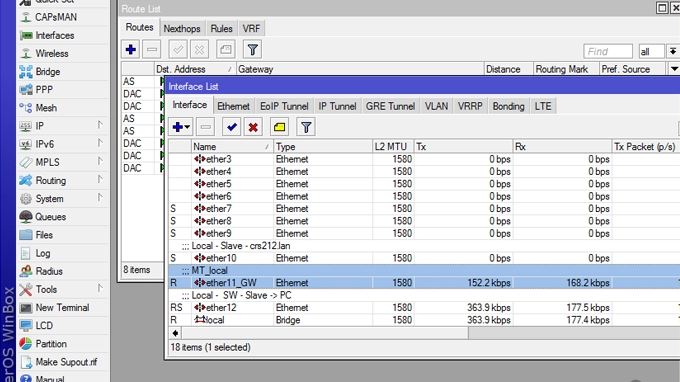Screen dimensions: 680x382
Task: Switch to the Ethernet tab
Action: click(233, 106)
